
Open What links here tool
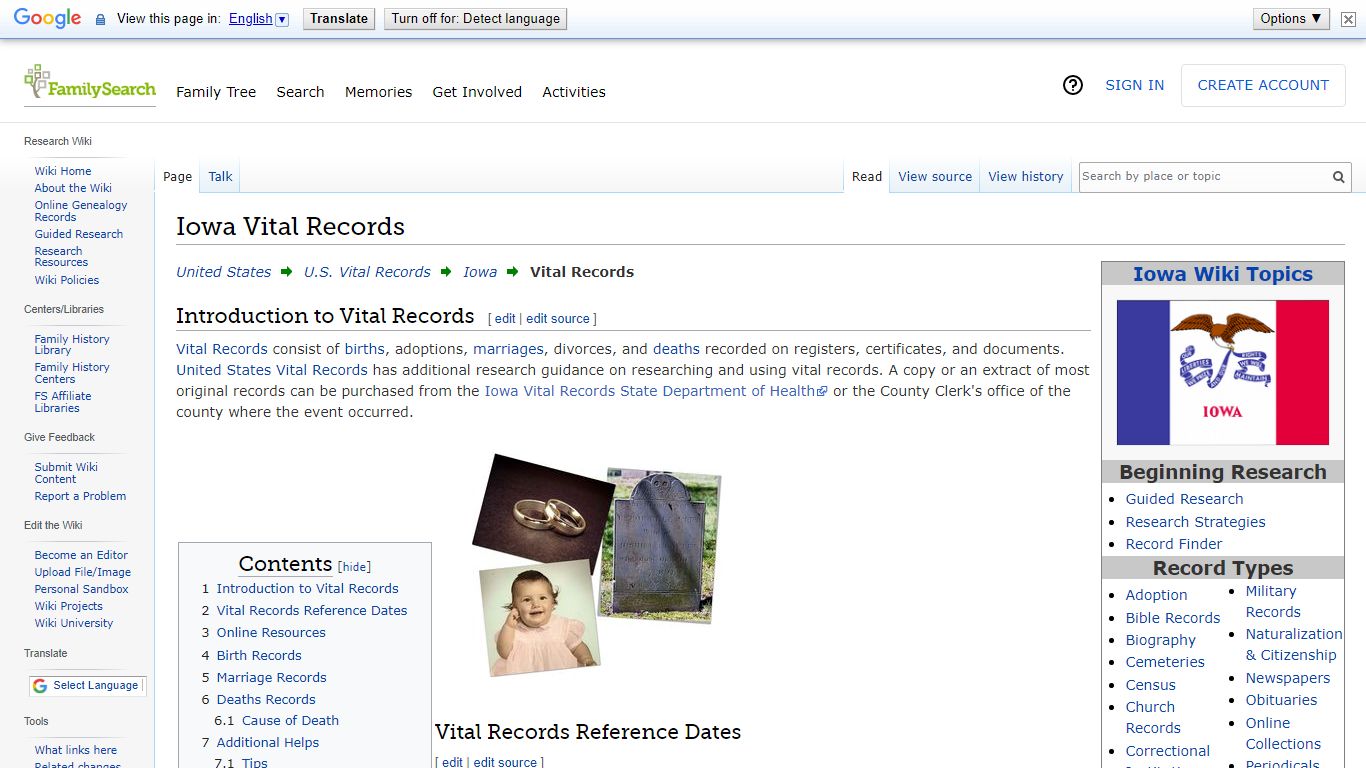[x=76, y=750]
